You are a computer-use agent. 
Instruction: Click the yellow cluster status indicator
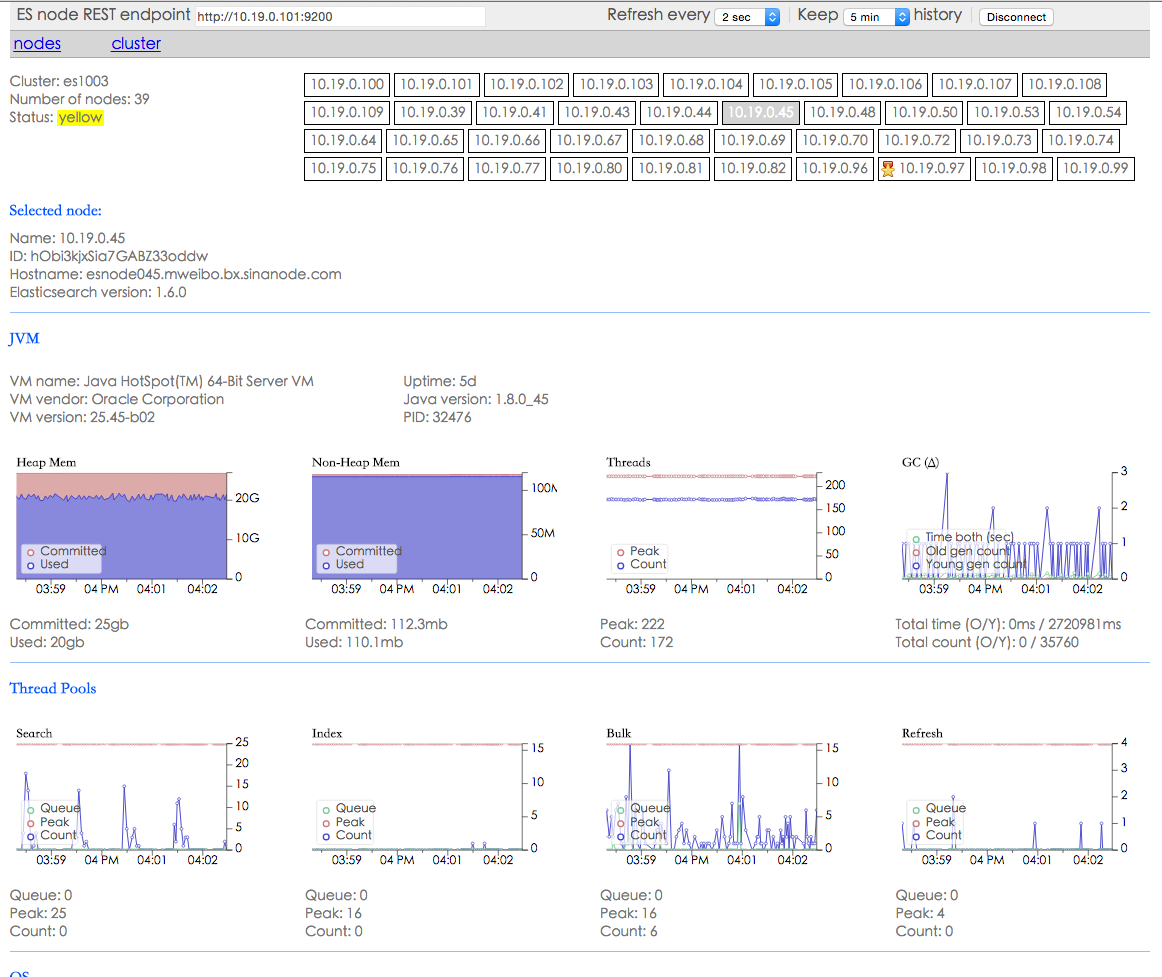tap(80, 118)
